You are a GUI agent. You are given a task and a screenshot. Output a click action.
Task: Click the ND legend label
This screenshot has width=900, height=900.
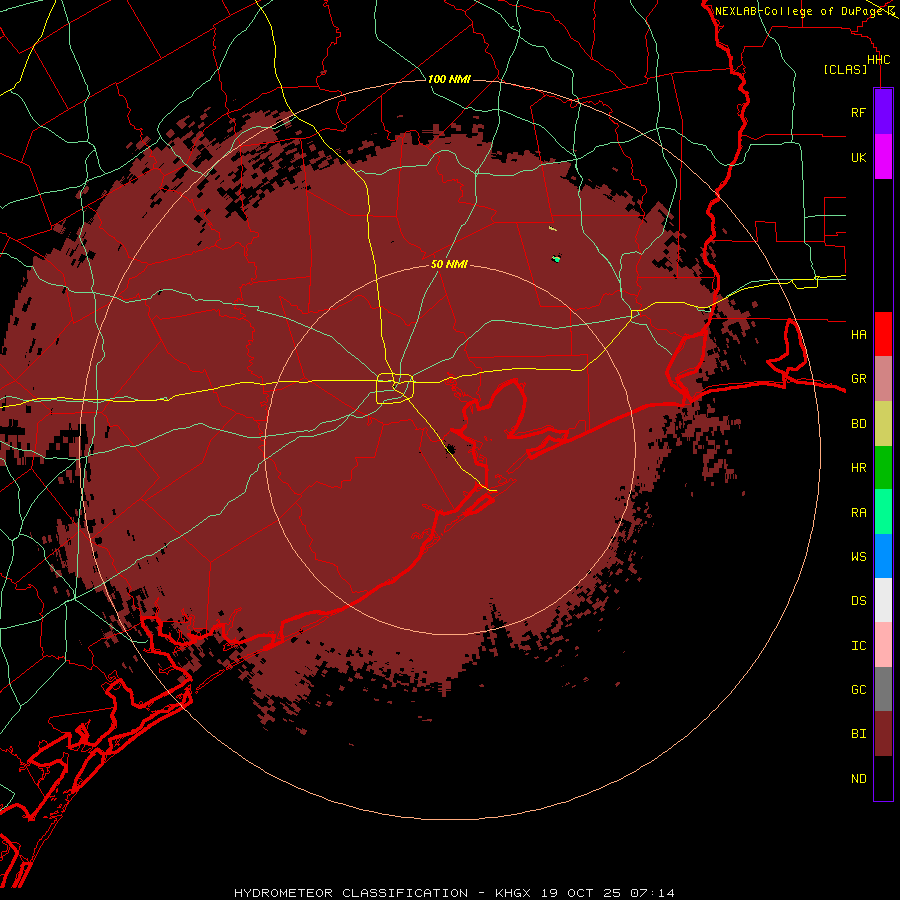click(859, 779)
